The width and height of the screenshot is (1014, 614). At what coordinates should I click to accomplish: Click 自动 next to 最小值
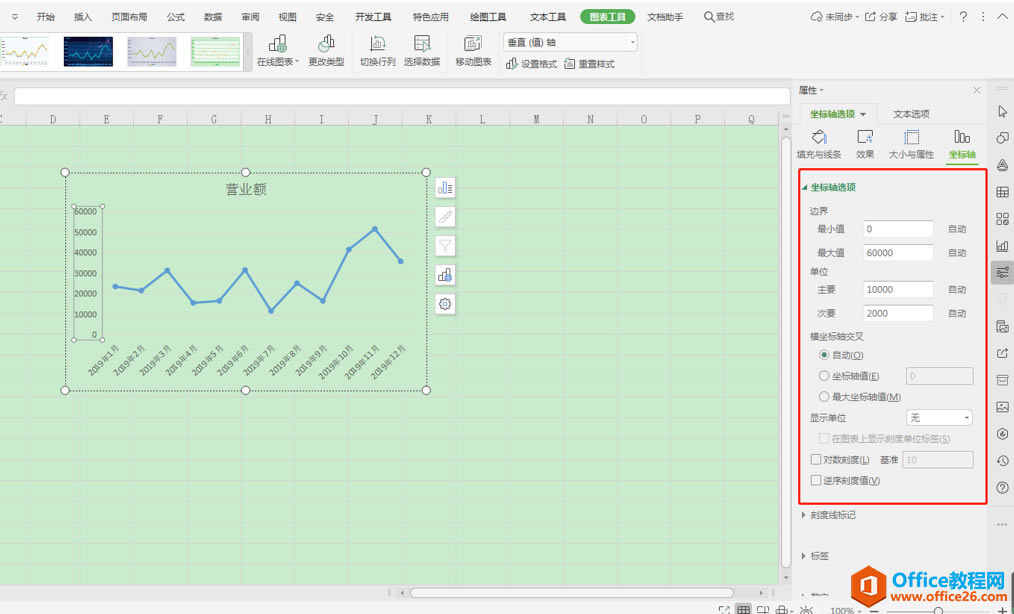[957, 229]
